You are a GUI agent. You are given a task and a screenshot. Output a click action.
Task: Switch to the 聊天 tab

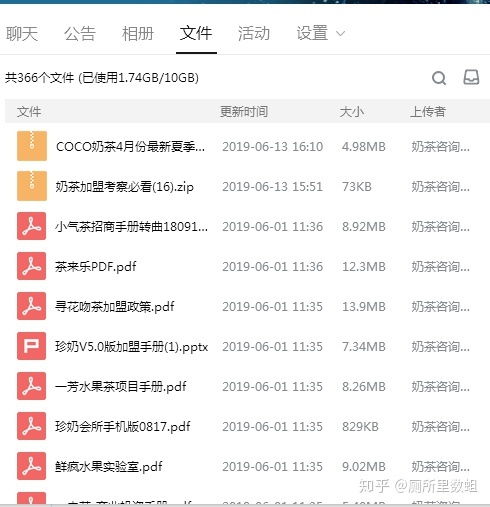pos(22,33)
